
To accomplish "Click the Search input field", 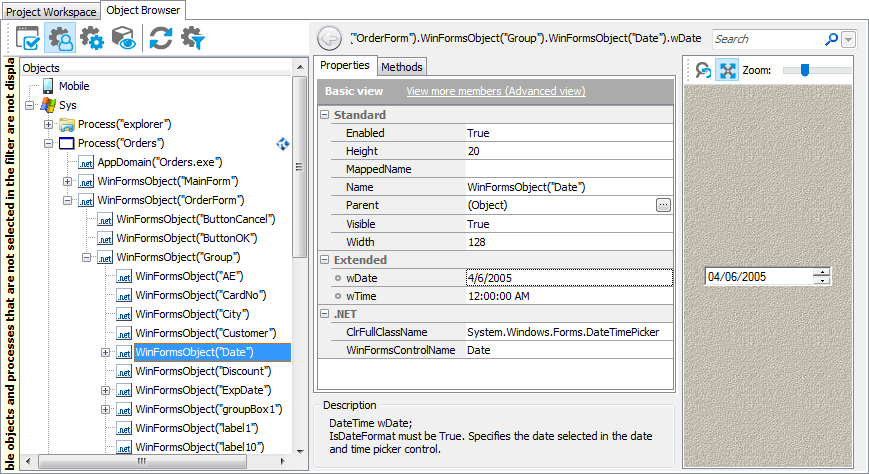I will pos(766,39).
